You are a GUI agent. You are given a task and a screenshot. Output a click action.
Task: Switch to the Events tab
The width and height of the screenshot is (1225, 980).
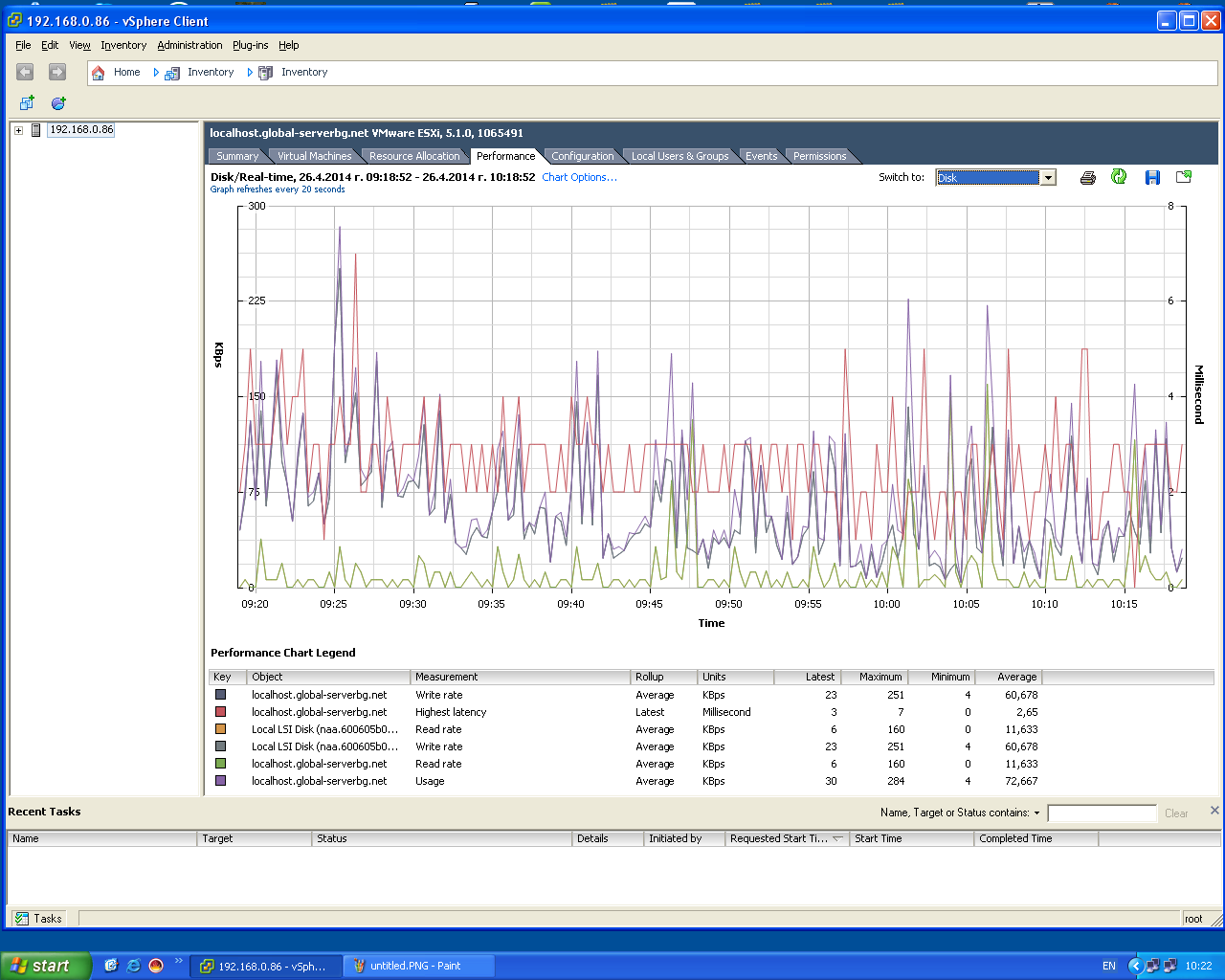[762, 156]
